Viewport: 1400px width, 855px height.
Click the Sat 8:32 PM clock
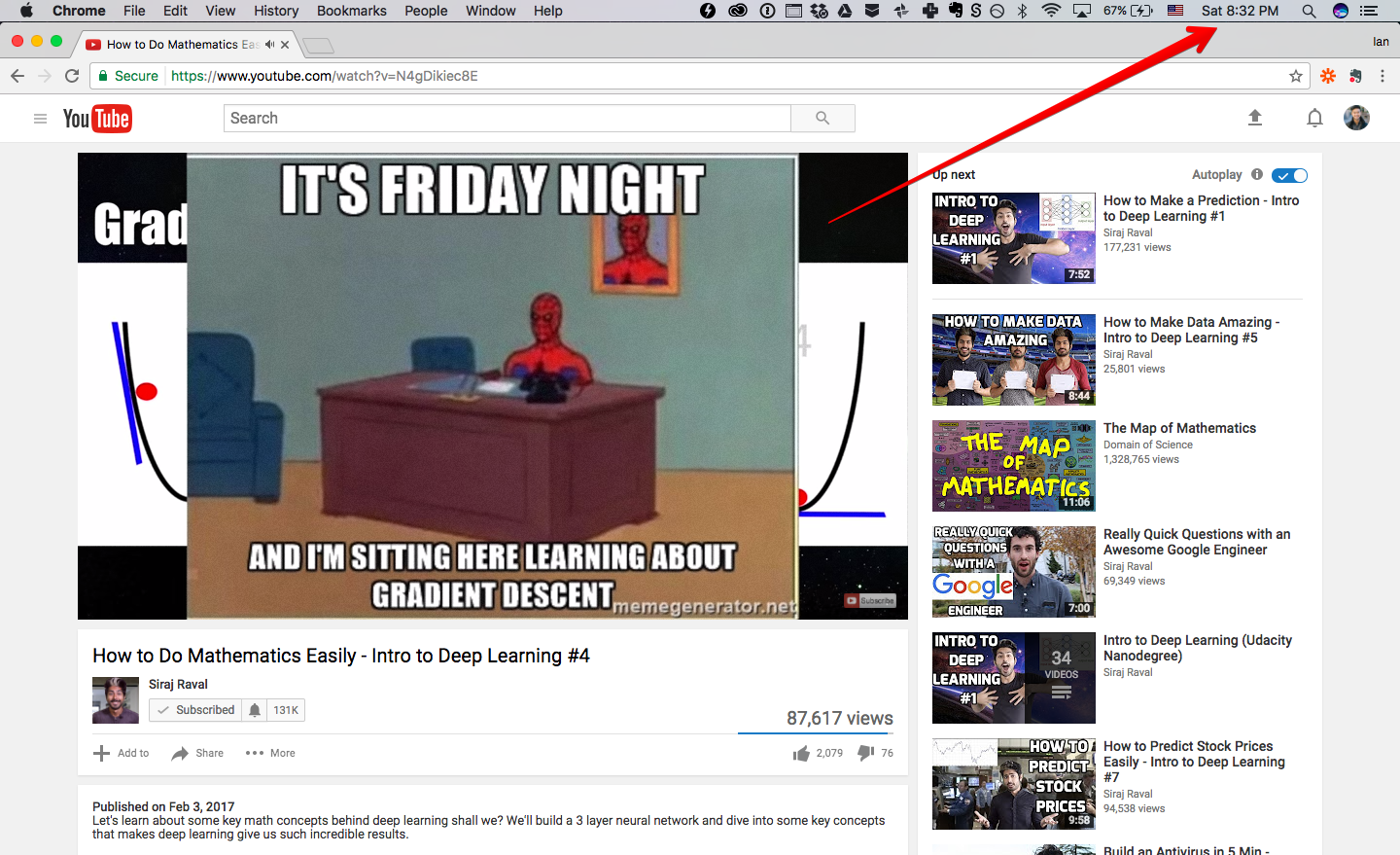[x=1240, y=11]
